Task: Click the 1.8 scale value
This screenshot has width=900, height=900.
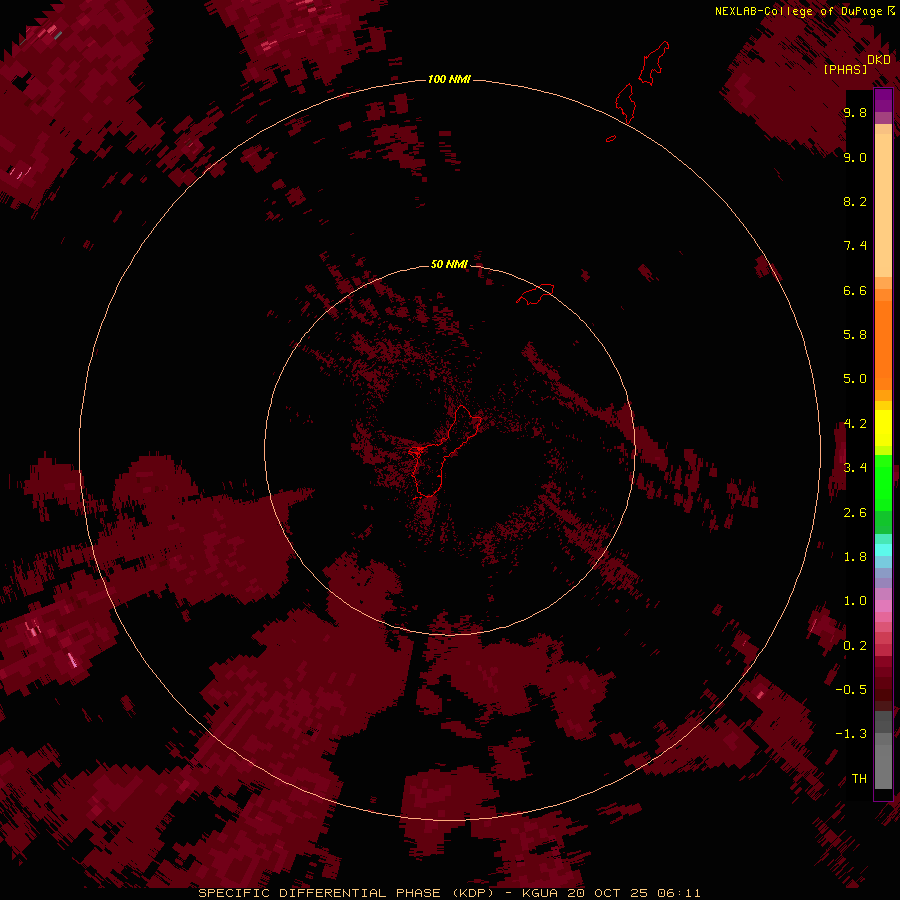Action: point(855,557)
